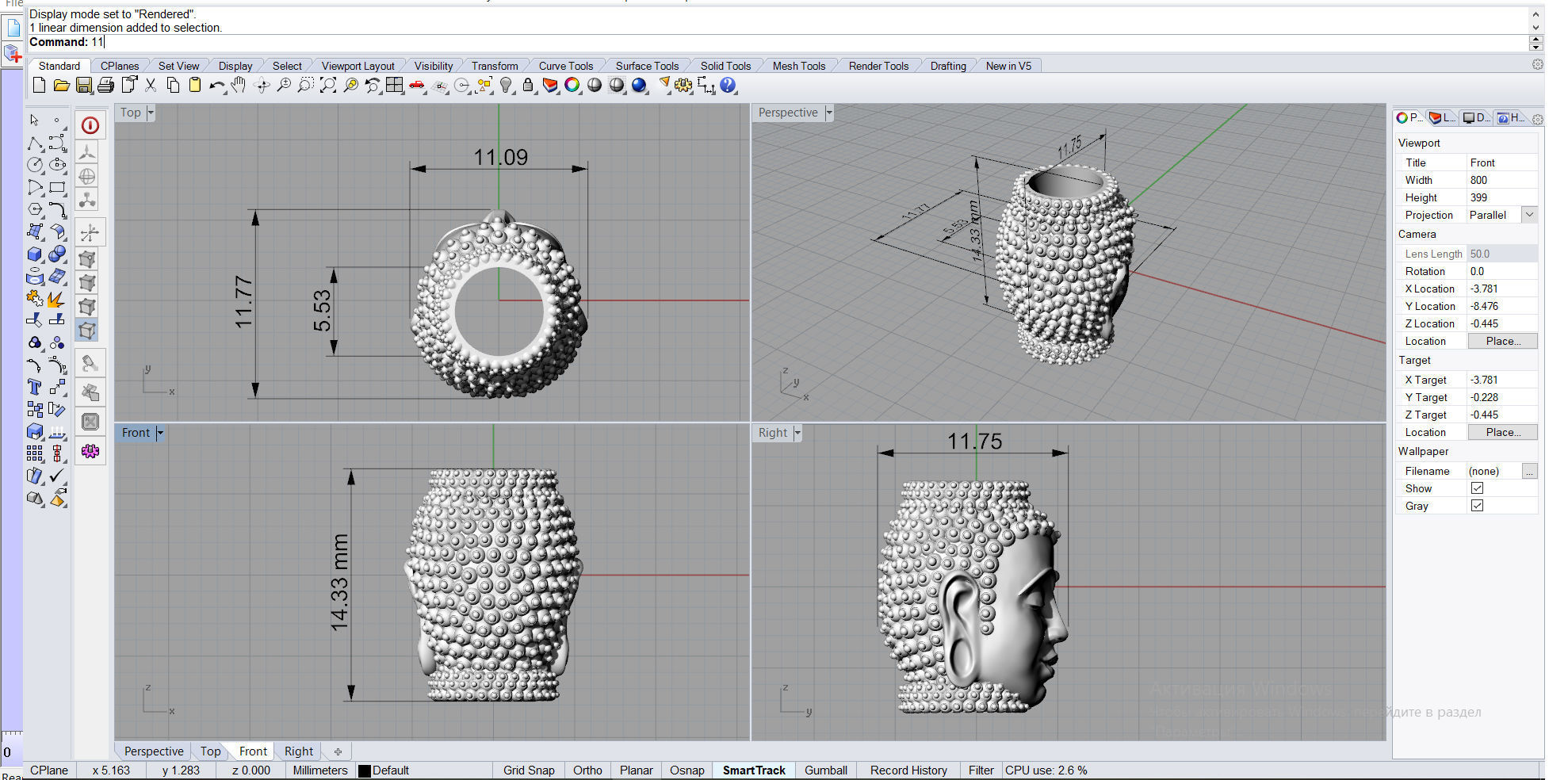This screenshot has height=780, width=1568.
Task: Edit the viewport Width value 800
Action: coord(1501,180)
